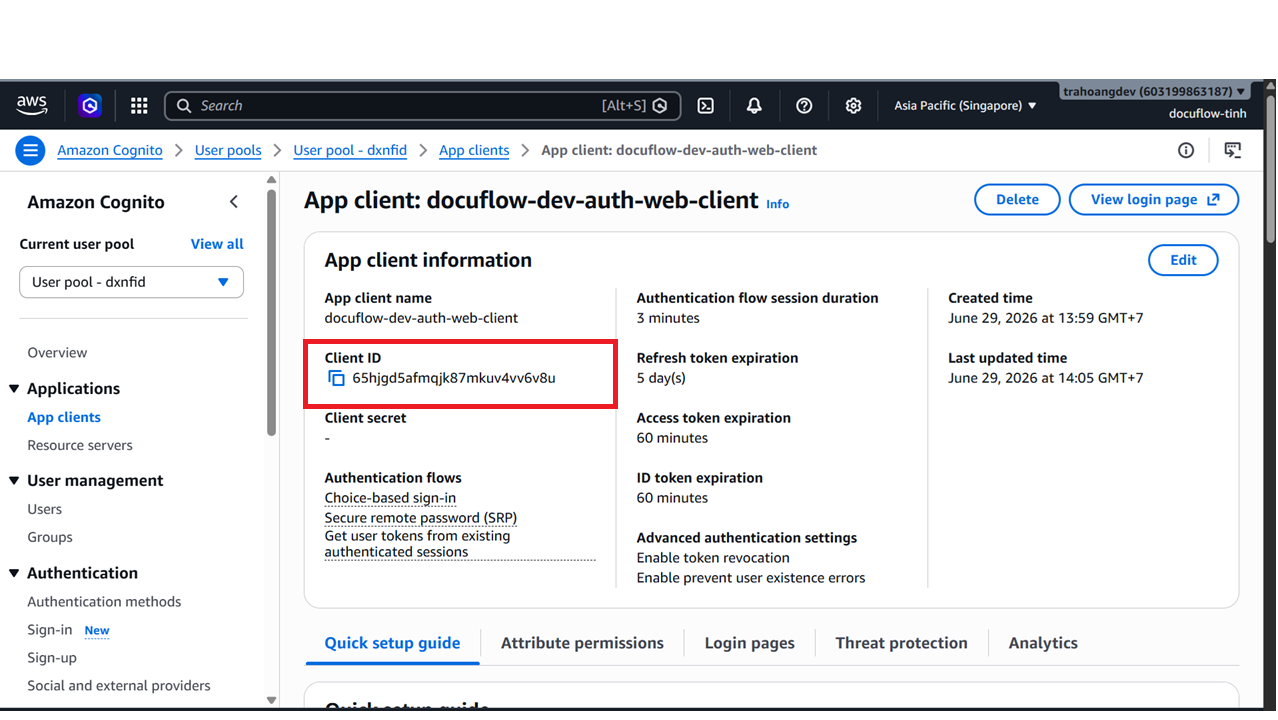Open the services grid menu icon
Viewport: 1278px width, 720px height.
click(x=139, y=105)
